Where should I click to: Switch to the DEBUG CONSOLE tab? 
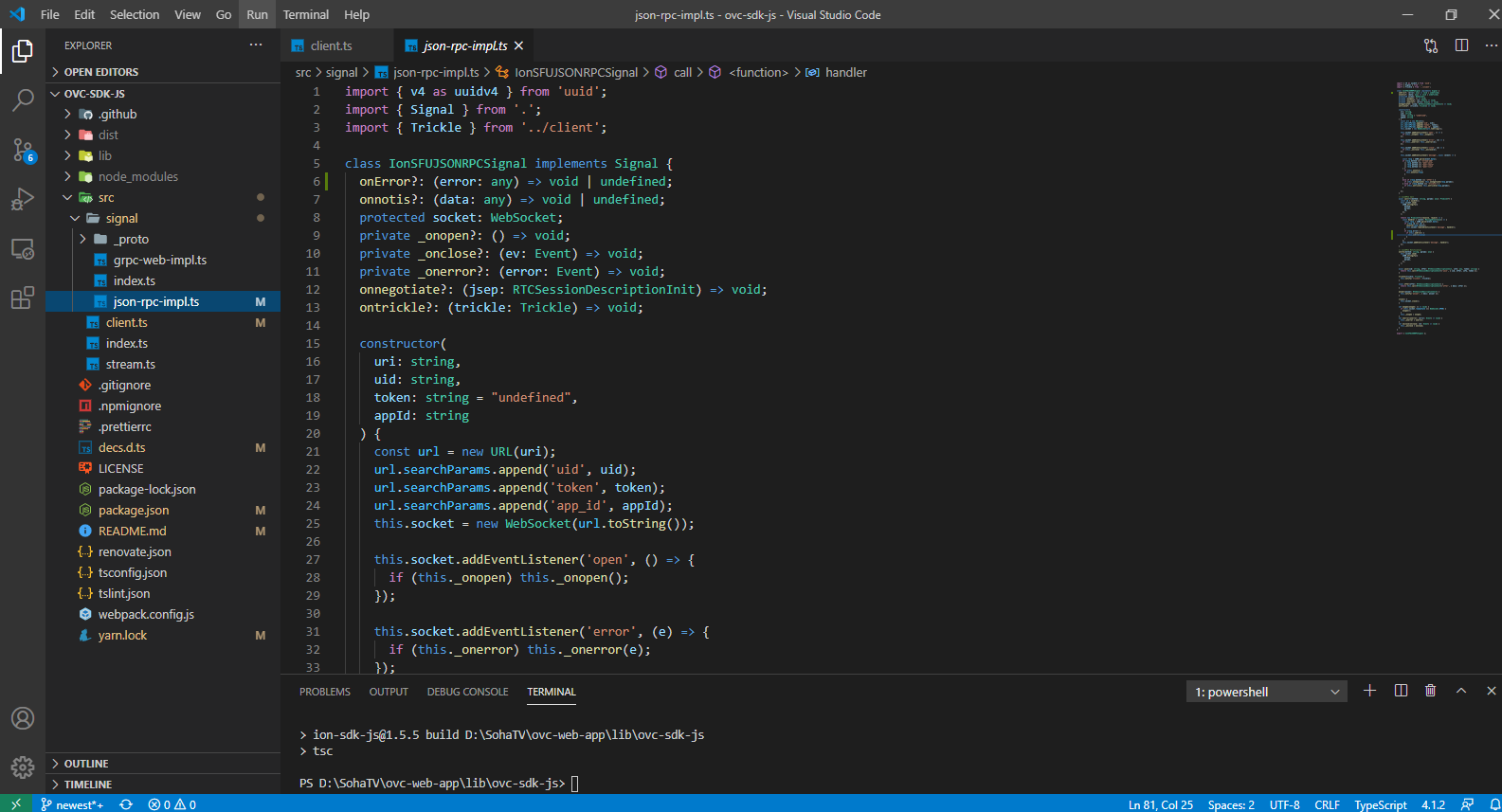click(468, 692)
